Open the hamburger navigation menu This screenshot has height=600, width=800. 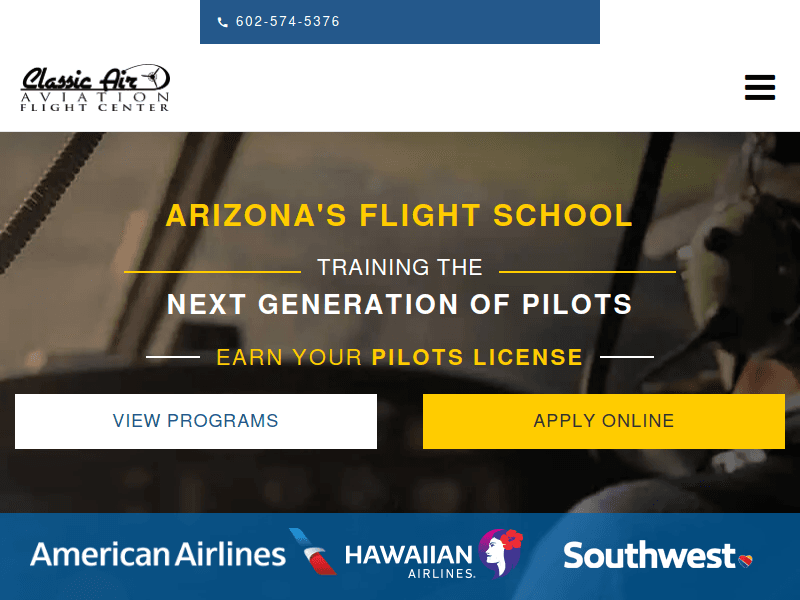760,88
